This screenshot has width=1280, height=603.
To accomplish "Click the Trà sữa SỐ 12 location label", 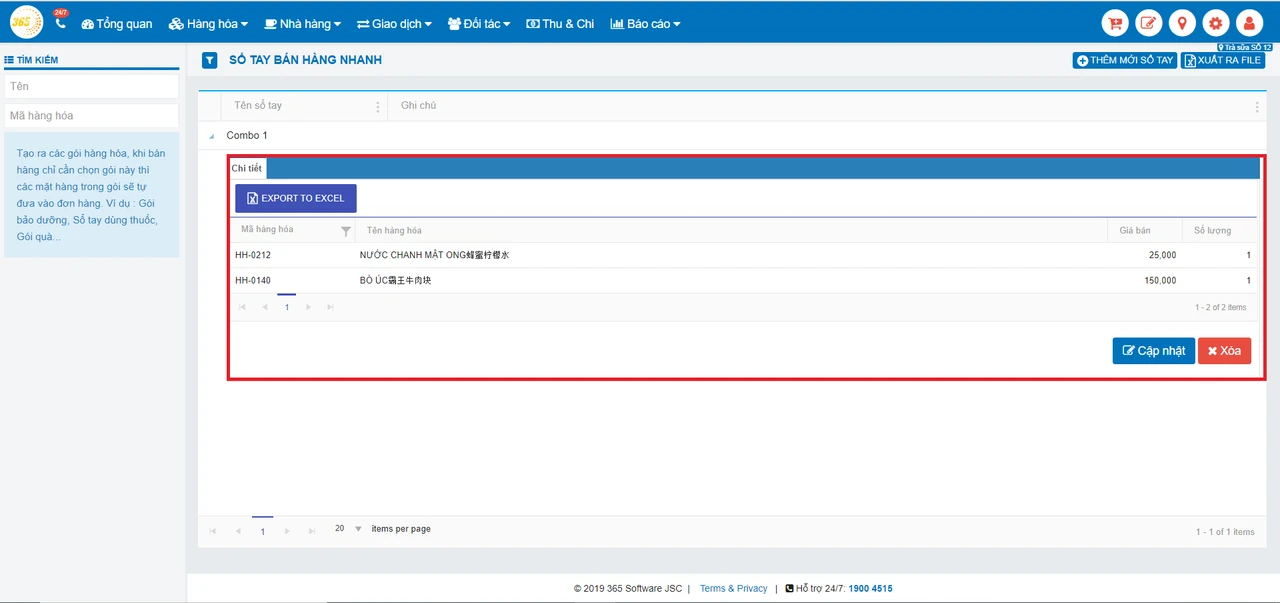I will point(1245,47).
